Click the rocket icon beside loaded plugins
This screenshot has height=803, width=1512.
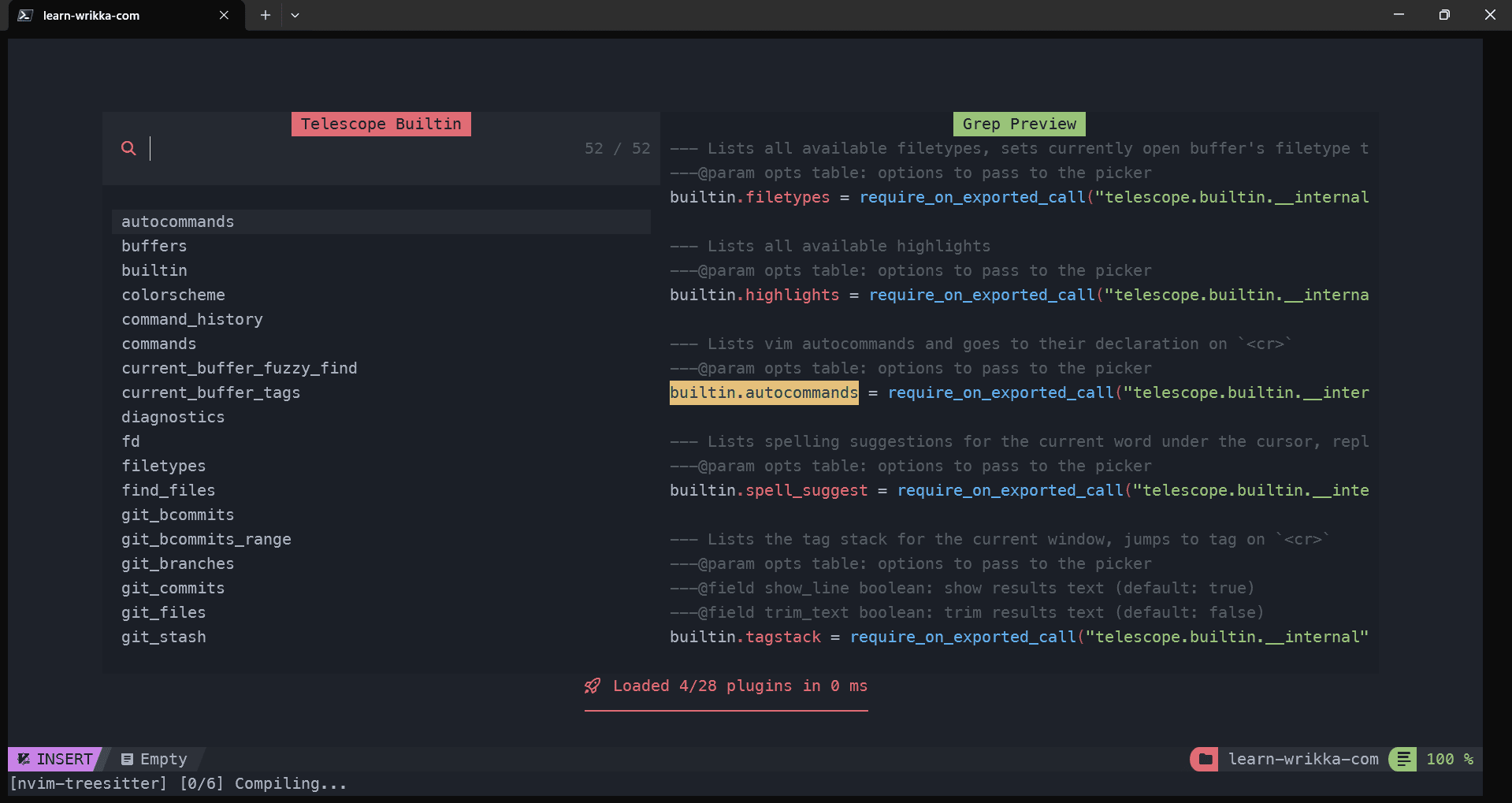[x=593, y=686]
